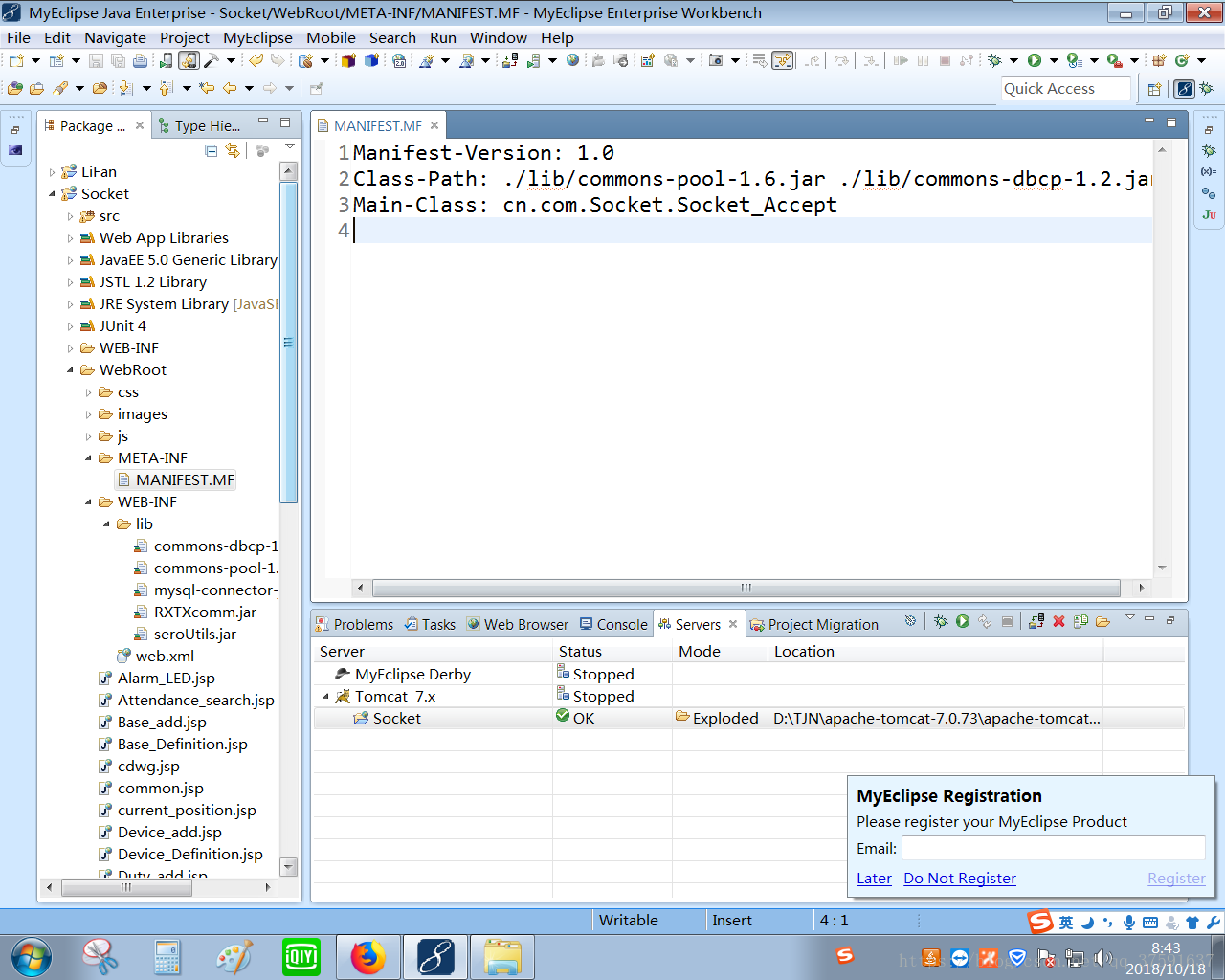This screenshot has width=1225, height=980.
Task: Open the MyEclipse menu
Action: tap(257, 37)
